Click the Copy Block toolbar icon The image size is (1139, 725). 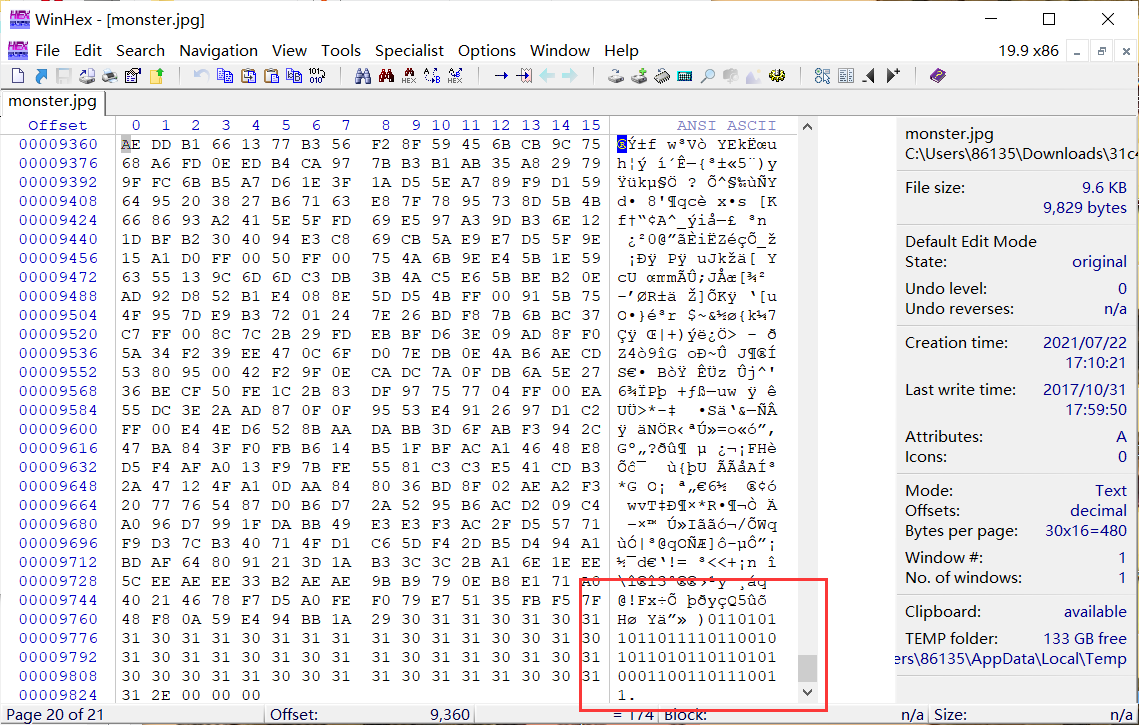224,76
